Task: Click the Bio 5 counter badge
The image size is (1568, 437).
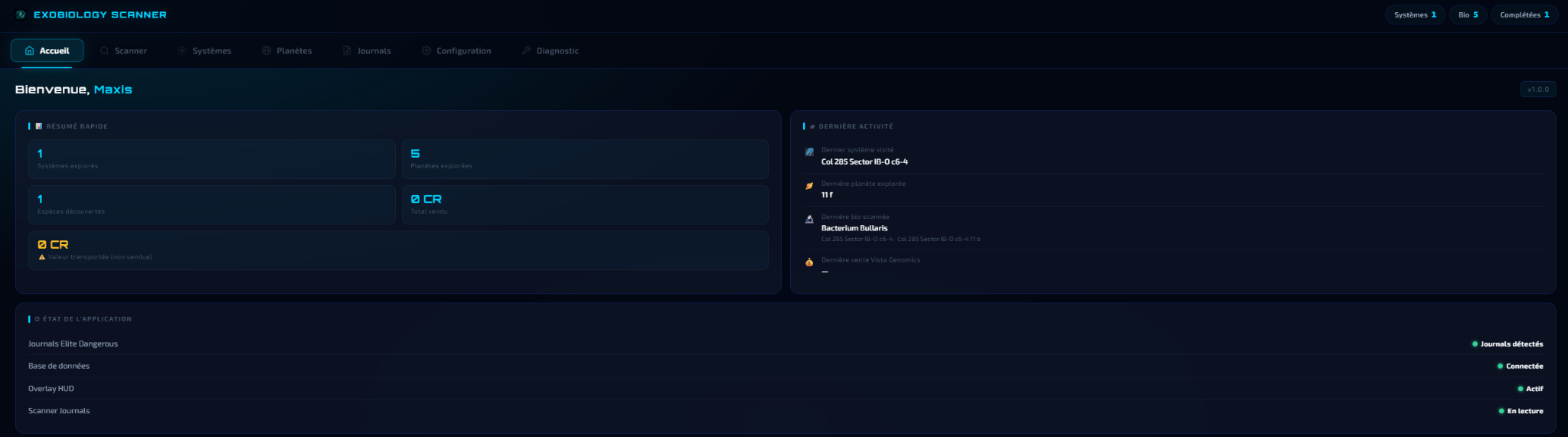Action: click(1468, 15)
